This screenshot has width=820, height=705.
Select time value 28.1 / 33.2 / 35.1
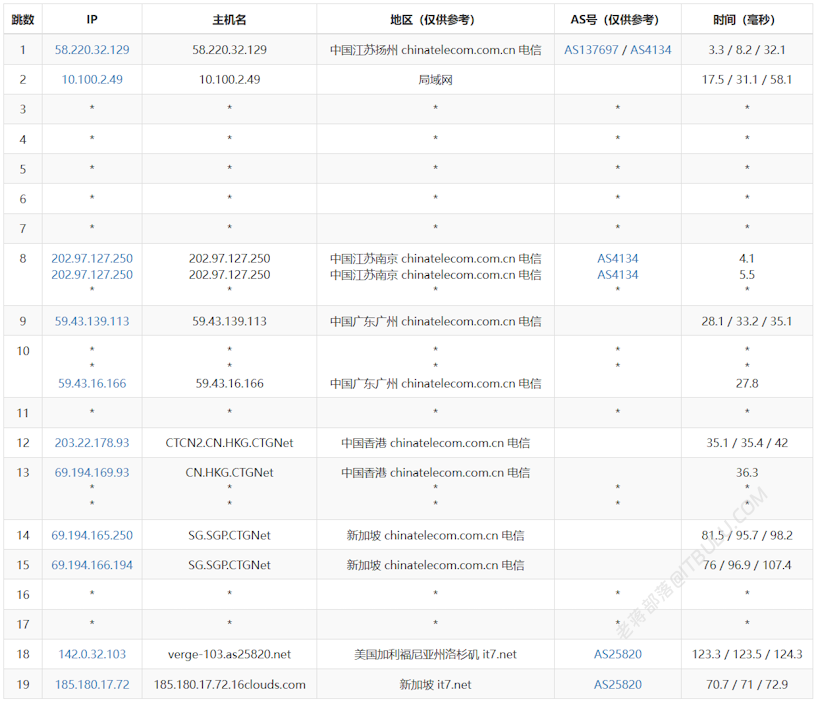747,321
